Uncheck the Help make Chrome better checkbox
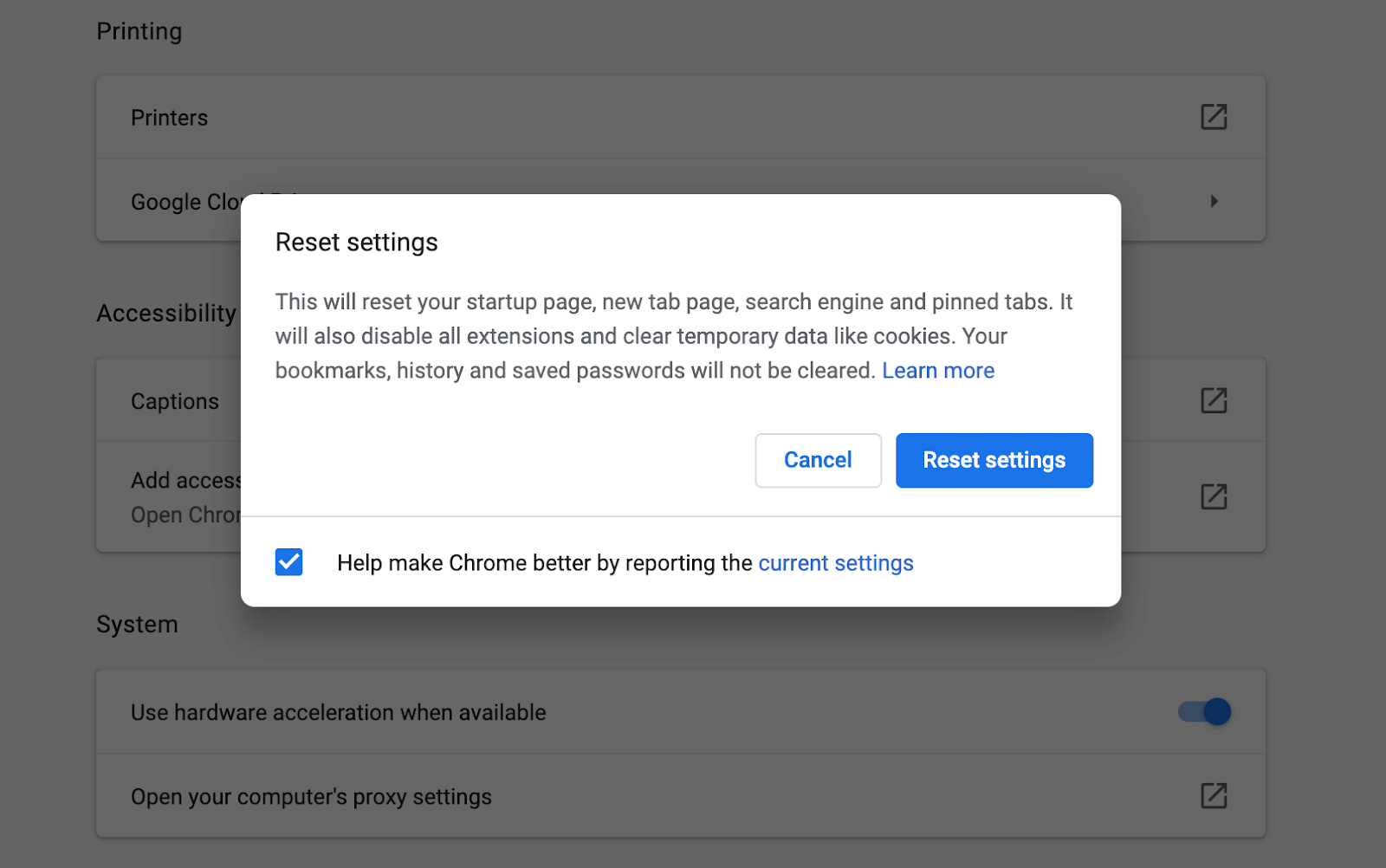The height and width of the screenshot is (868, 1386). 289,562
